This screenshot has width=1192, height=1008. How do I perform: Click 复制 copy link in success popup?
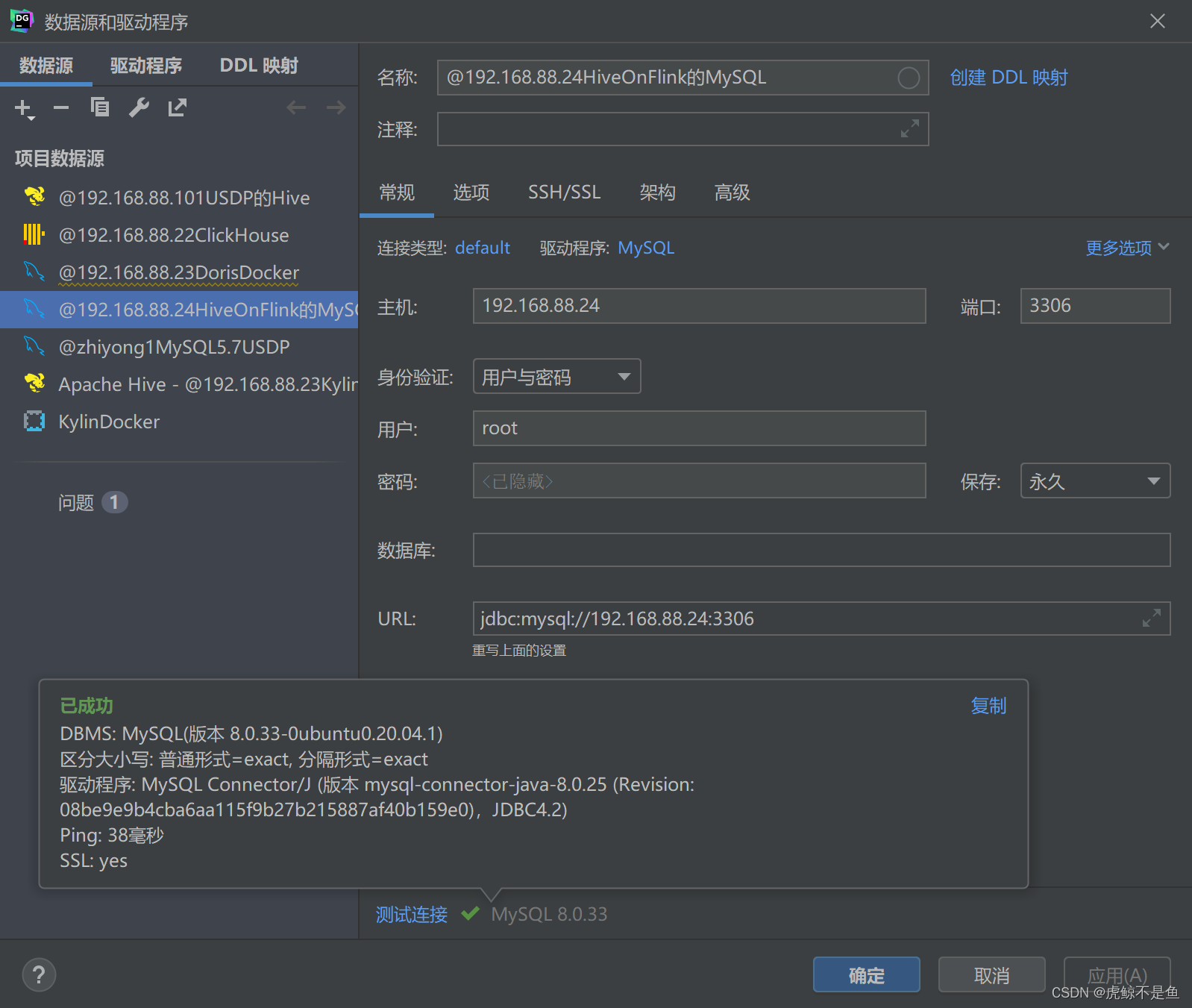click(988, 706)
